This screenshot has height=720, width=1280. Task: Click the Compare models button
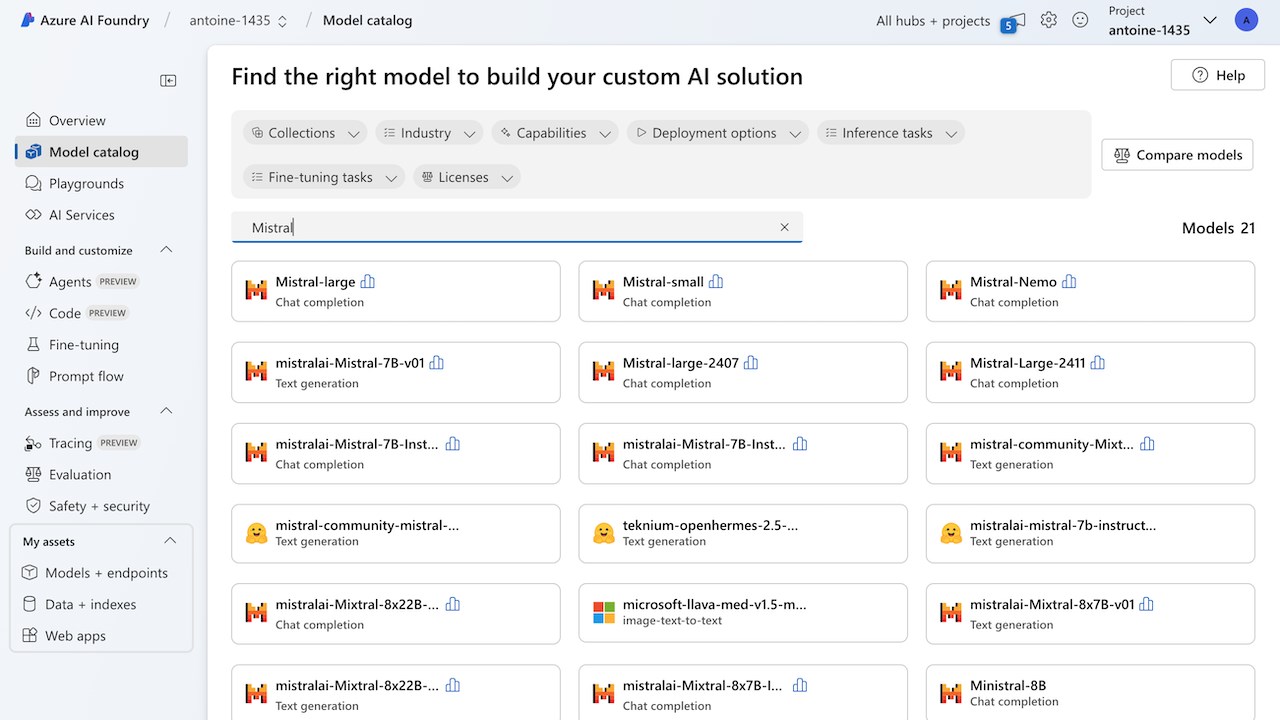(x=1177, y=155)
